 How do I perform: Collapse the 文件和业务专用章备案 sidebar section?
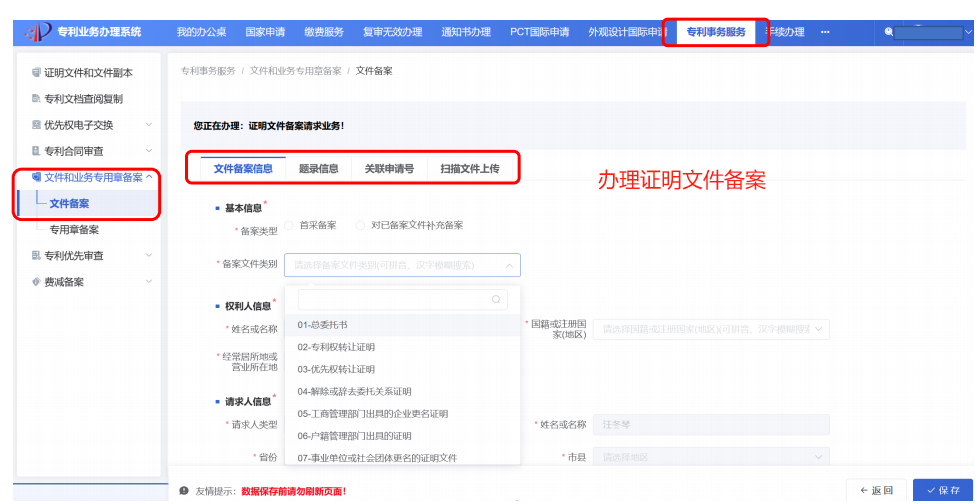(x=149, y=177)
